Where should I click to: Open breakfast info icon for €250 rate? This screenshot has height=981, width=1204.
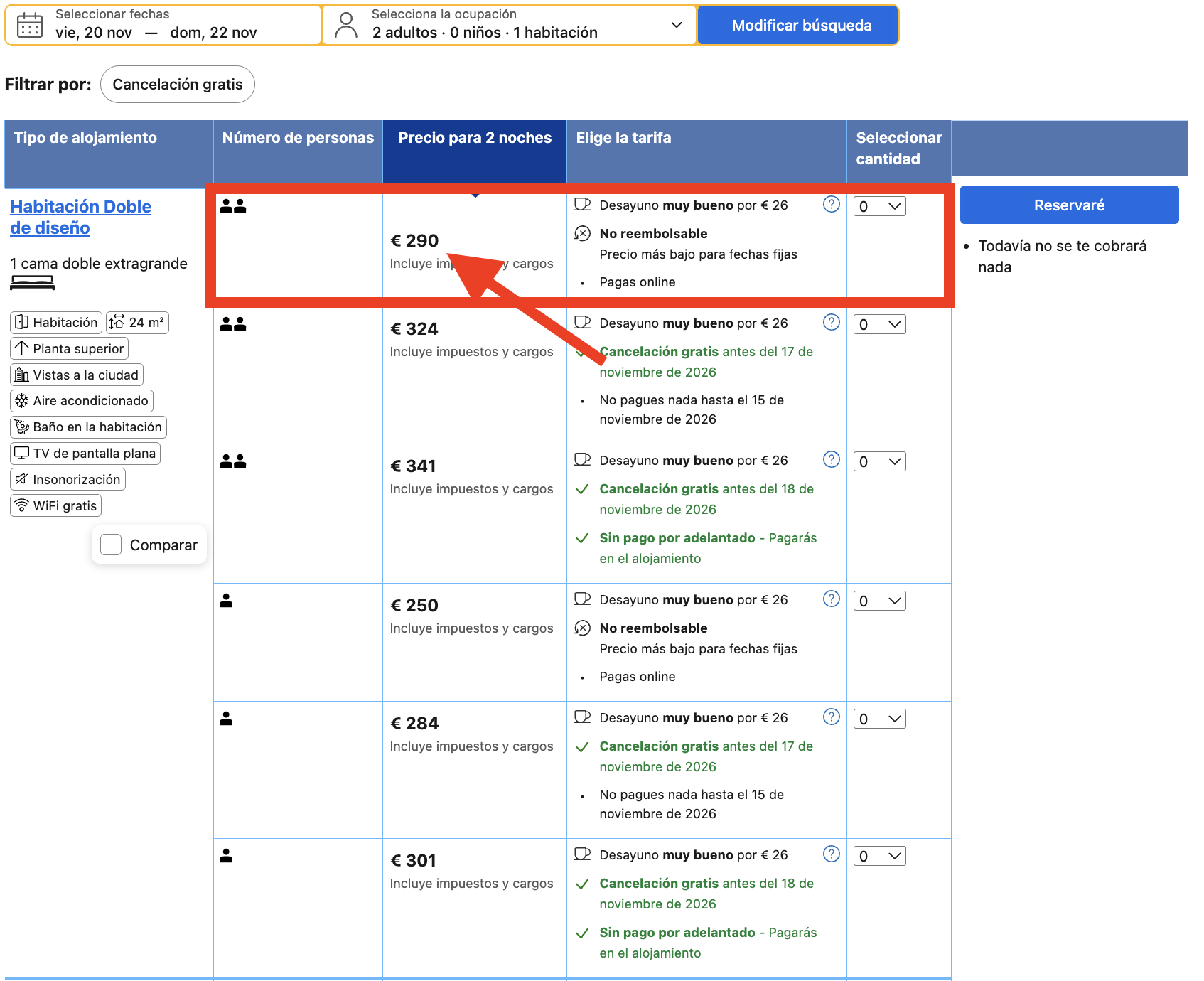[x=831, y=599]
